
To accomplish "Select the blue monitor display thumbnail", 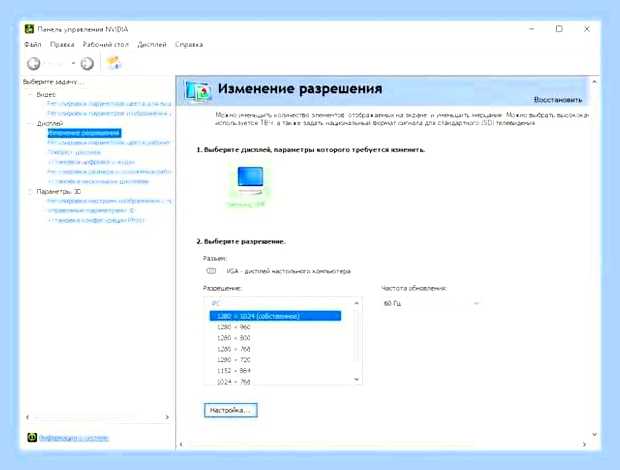I will (x=250, y=180).
